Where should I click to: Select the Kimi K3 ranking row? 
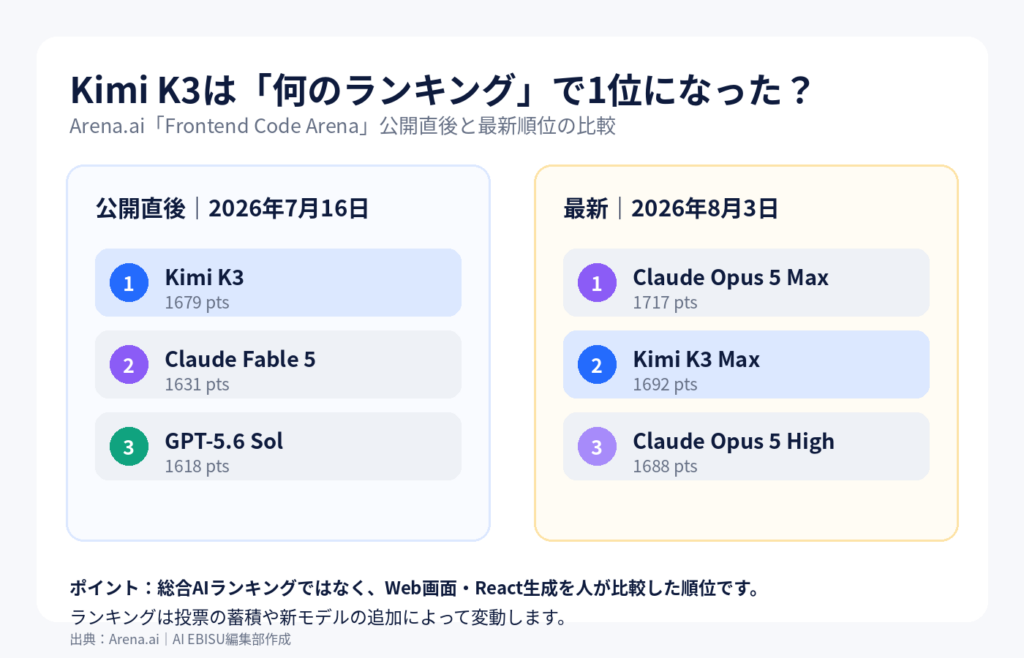tap(278, 283)
